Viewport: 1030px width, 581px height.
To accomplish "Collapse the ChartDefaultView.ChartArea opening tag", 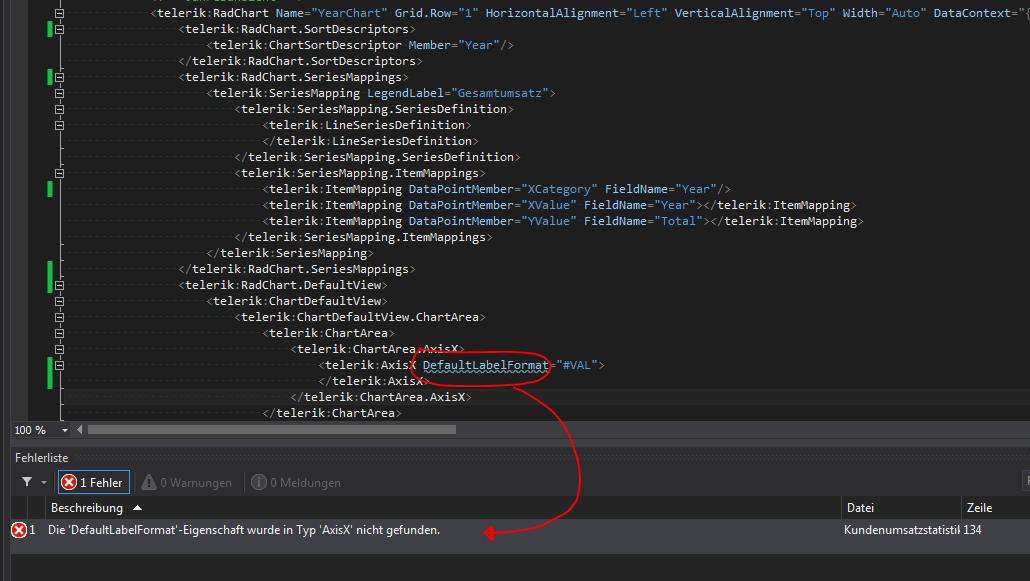I will tap(59, 317).
